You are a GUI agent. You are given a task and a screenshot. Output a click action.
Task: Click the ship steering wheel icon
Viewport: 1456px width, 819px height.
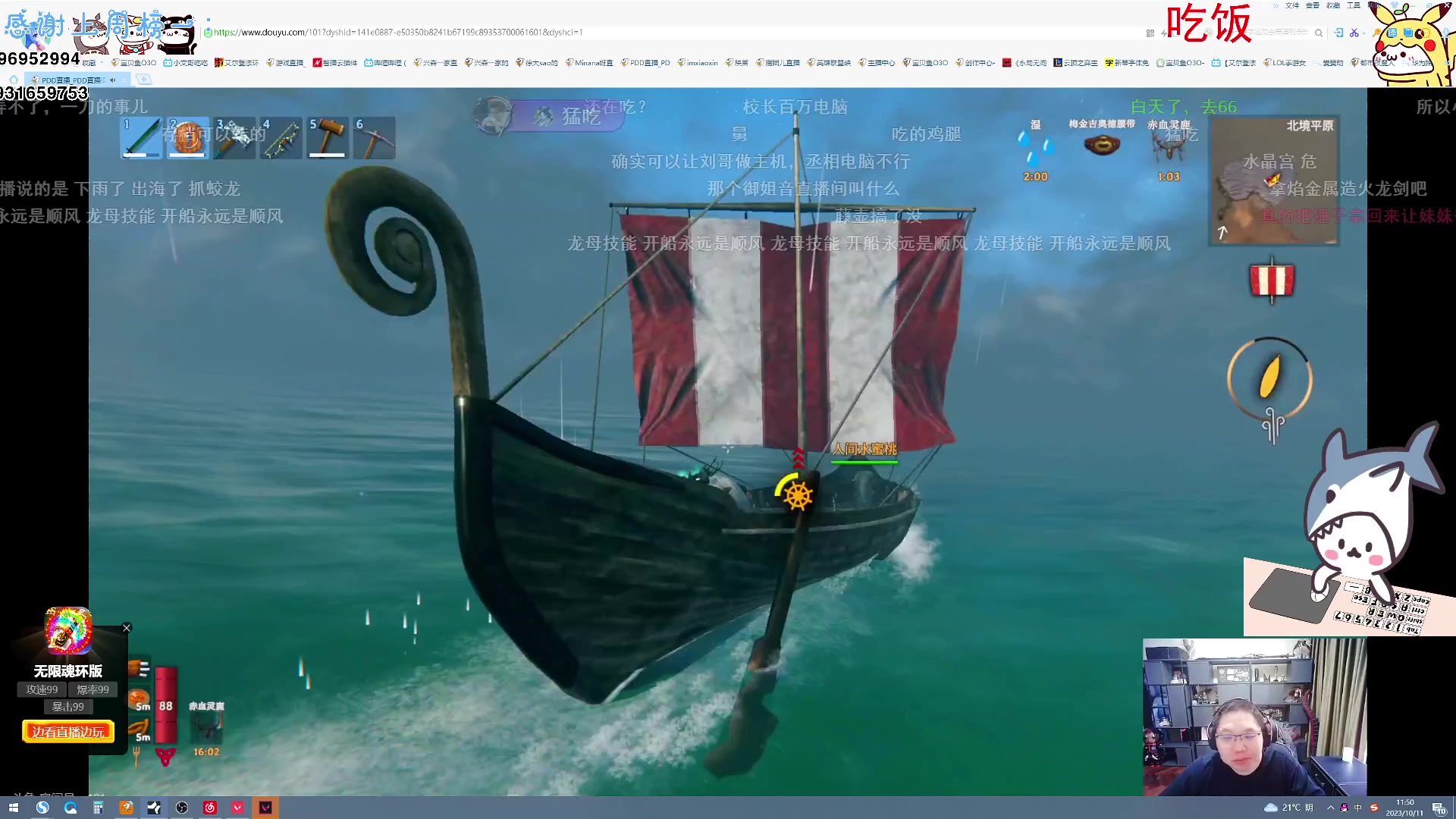[798, 496]
